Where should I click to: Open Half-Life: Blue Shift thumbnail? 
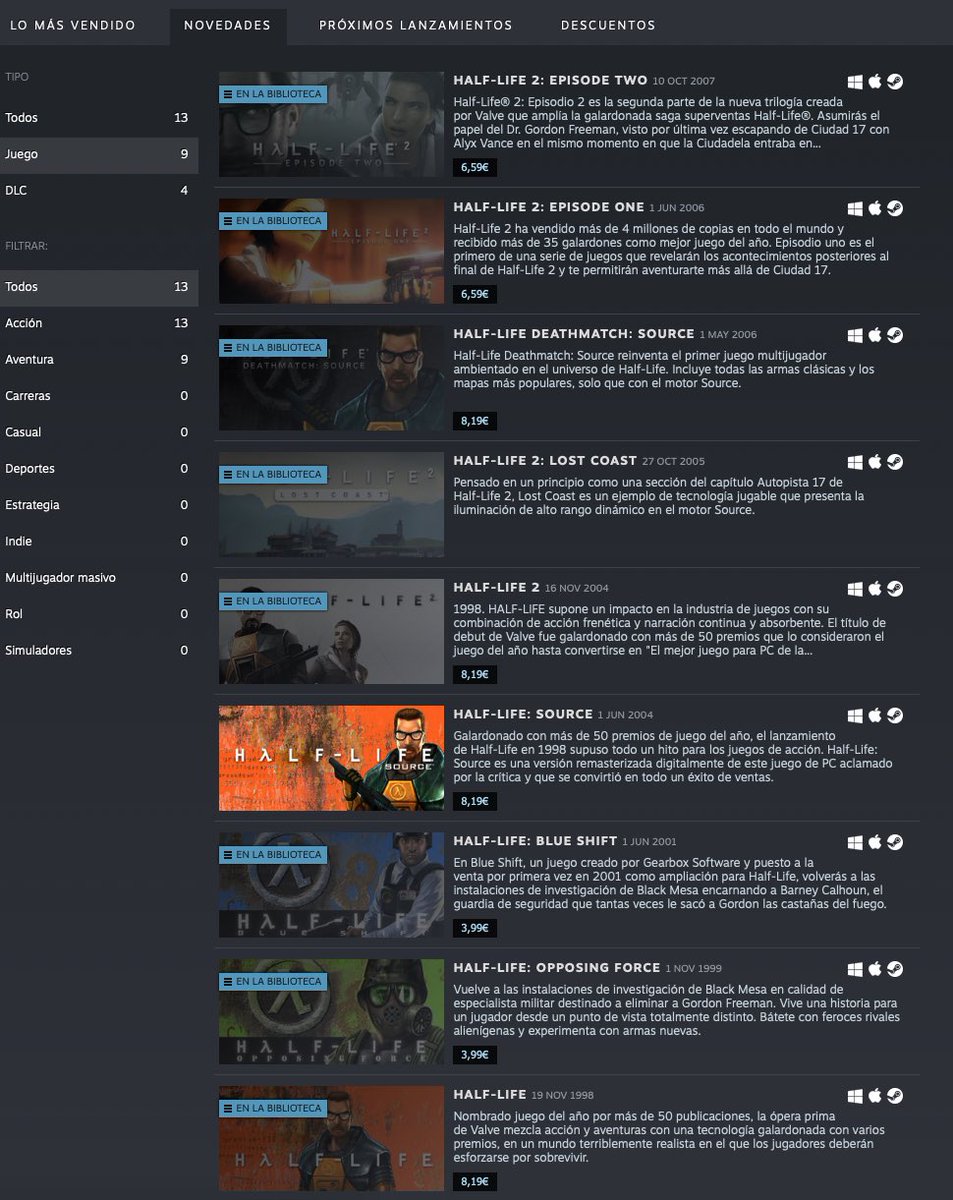pos(331,885)
